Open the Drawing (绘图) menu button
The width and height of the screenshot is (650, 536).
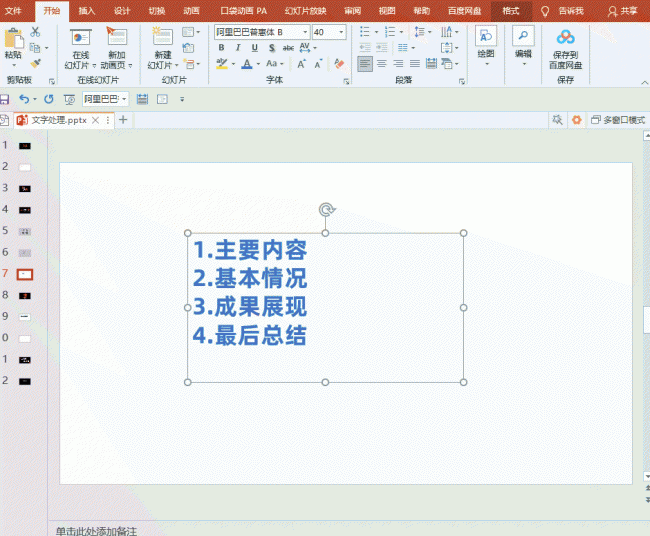click(x=486, y=46)
